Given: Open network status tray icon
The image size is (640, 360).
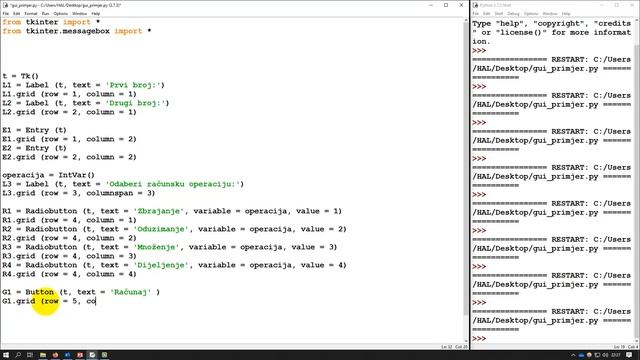Looking at the screenshot, I should point(597,355).
